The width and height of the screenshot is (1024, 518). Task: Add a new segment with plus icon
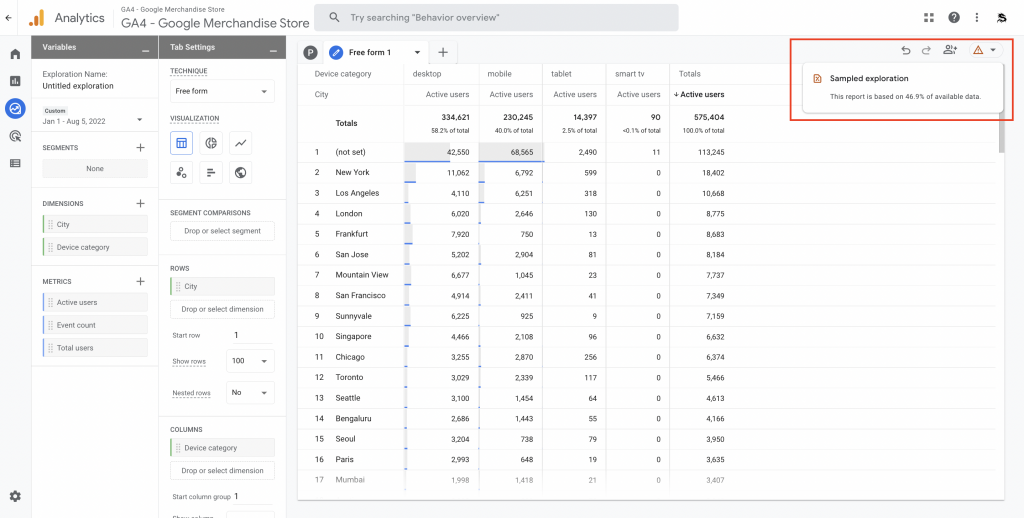click(141, 147)
